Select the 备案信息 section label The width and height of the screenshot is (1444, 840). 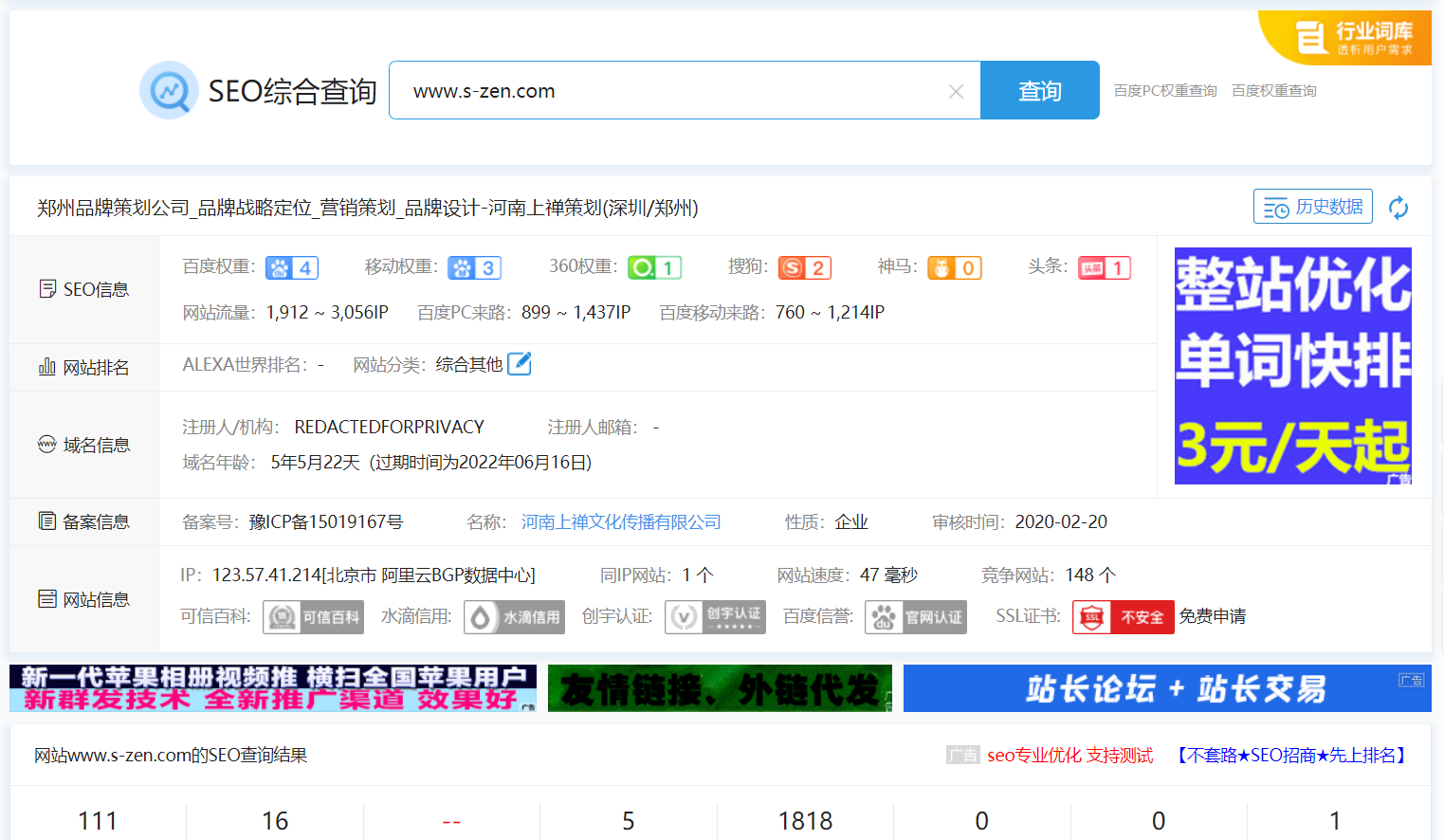point(84,521)
